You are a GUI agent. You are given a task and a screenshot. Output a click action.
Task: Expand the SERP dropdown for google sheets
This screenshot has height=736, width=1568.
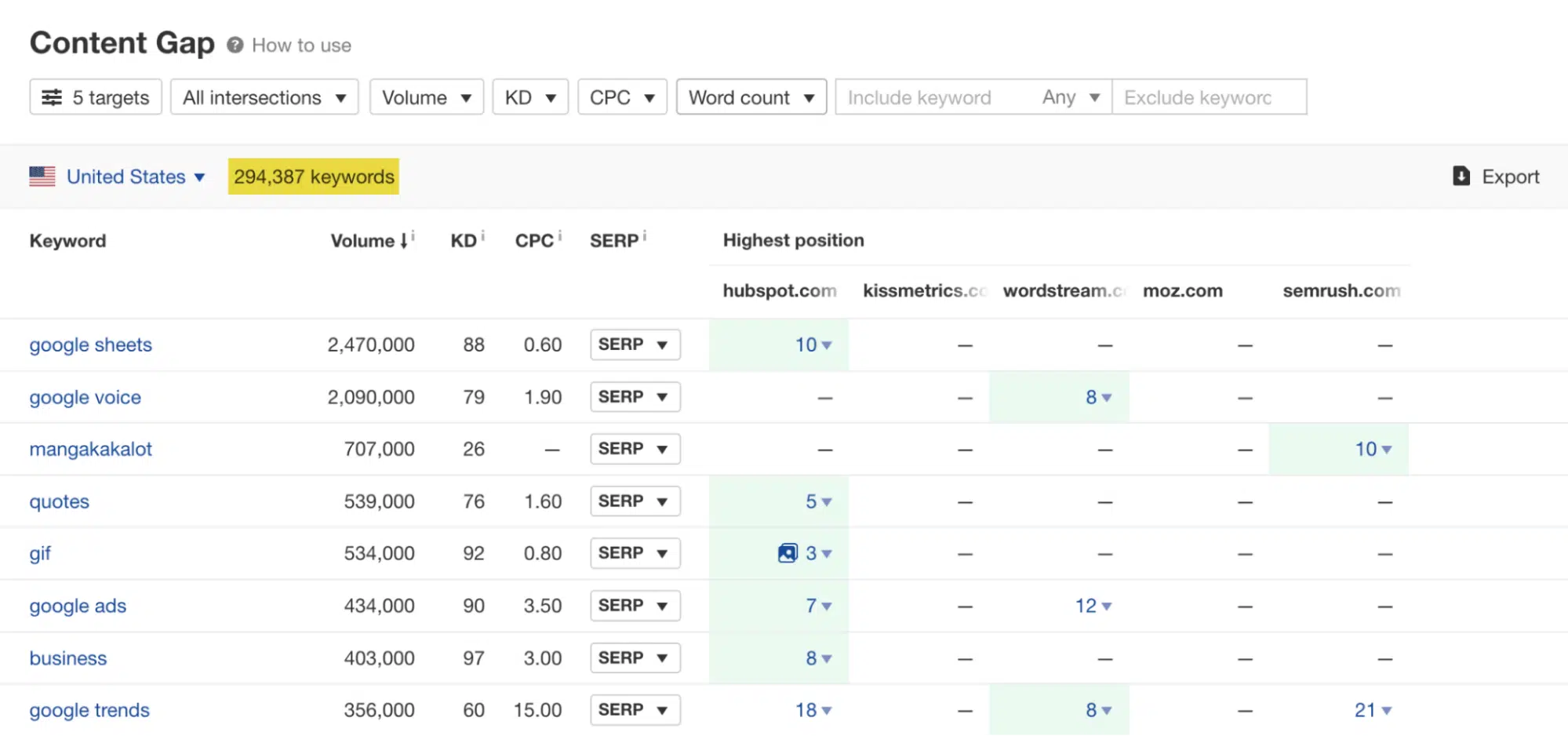point(635,344)
